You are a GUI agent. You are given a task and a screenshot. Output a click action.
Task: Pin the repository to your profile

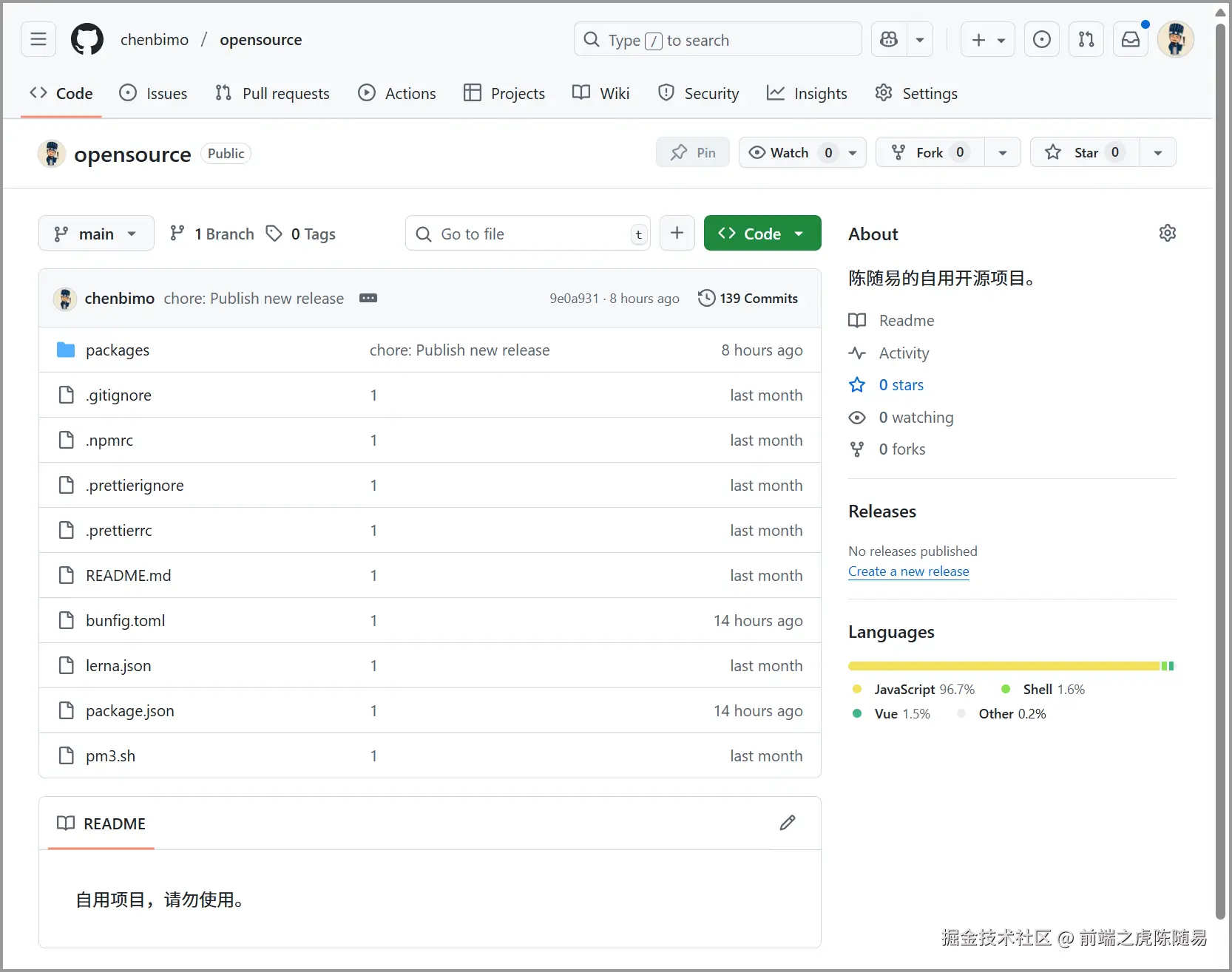coord(693,152)
